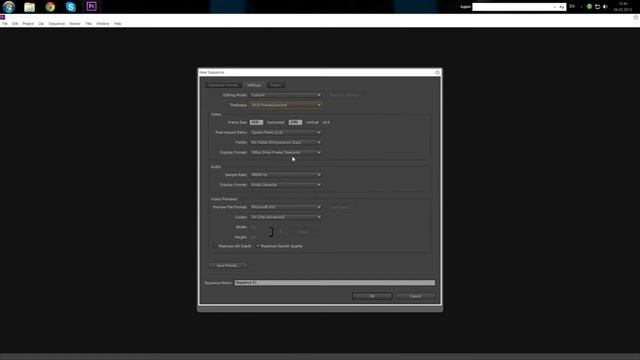Click the network tray icon

point(597,7)
